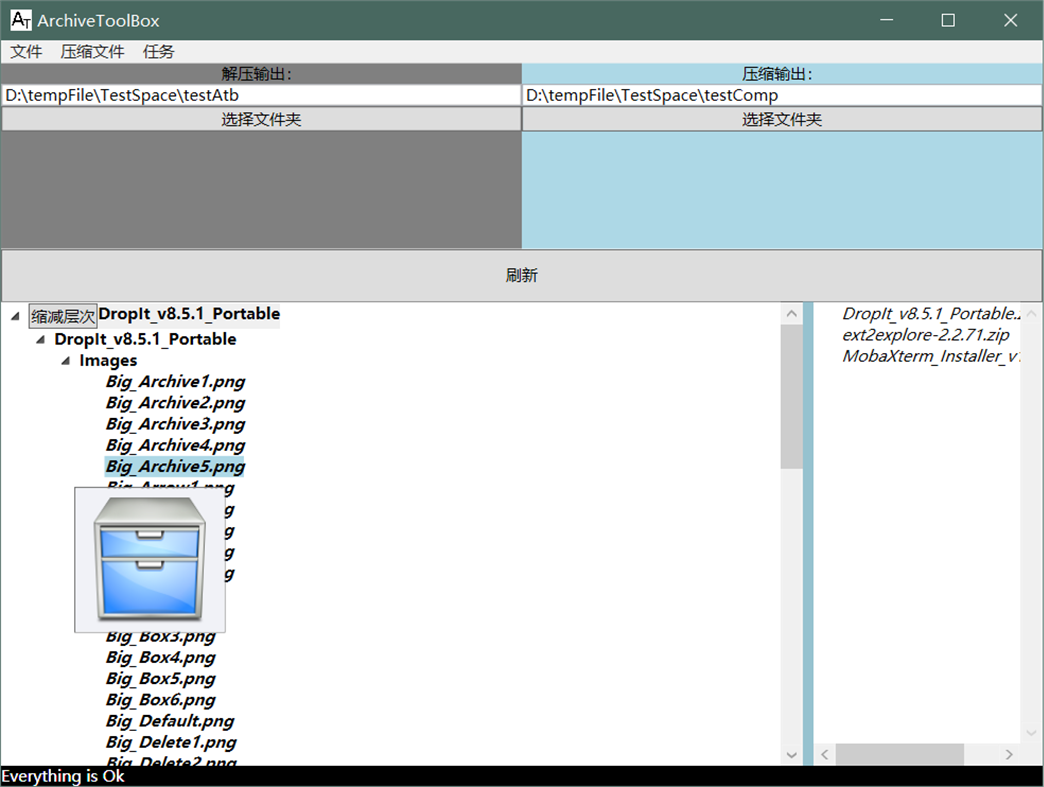Click the tree panel scrollbar down arrow
The image size is (1044, 787).
791,754
